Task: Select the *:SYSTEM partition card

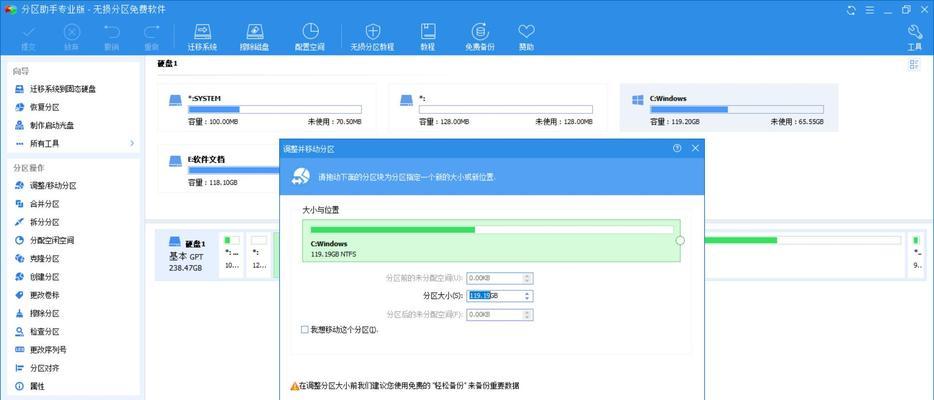Action: (x=267, y=107)
